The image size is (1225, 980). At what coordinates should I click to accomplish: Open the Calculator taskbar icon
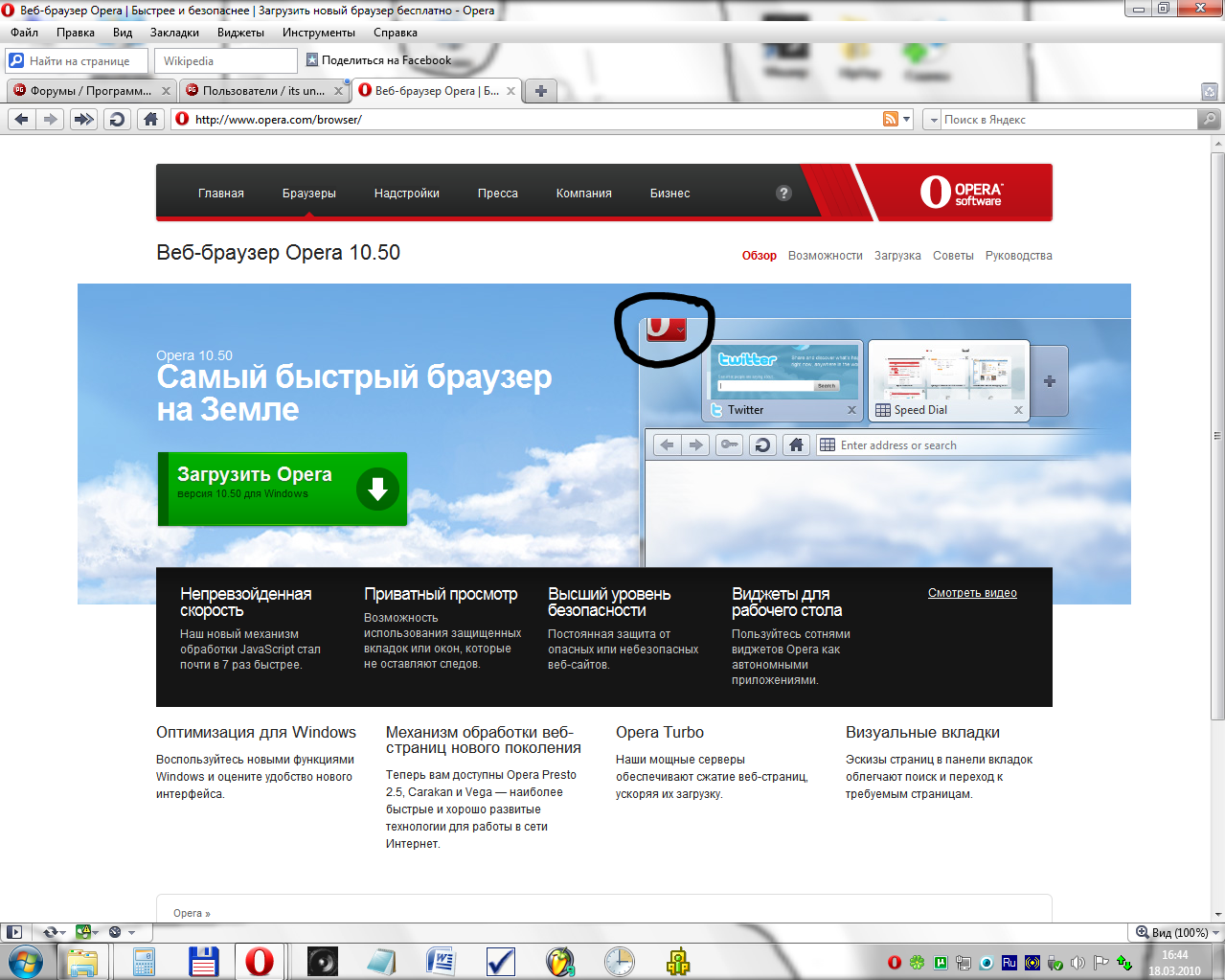pyautogui.click(x=144, y=961)
